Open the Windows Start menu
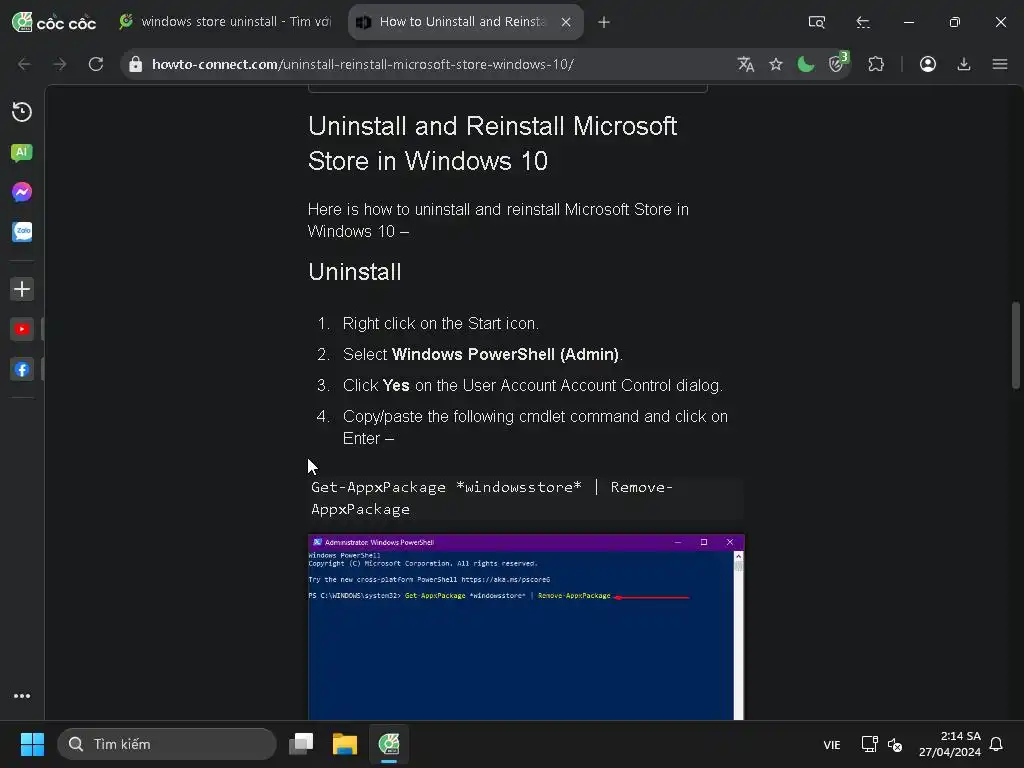The image size is (1024, 768). coord(32,744)
